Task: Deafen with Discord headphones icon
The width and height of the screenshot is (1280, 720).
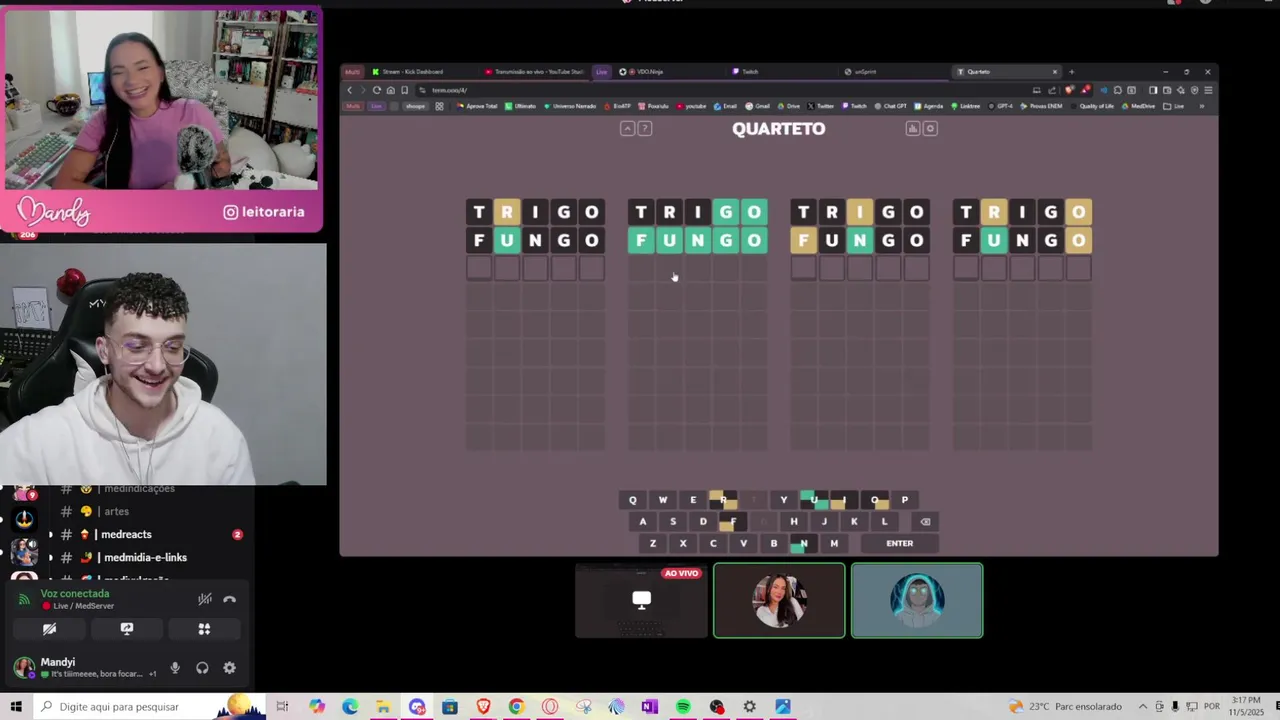Action: 202,668
